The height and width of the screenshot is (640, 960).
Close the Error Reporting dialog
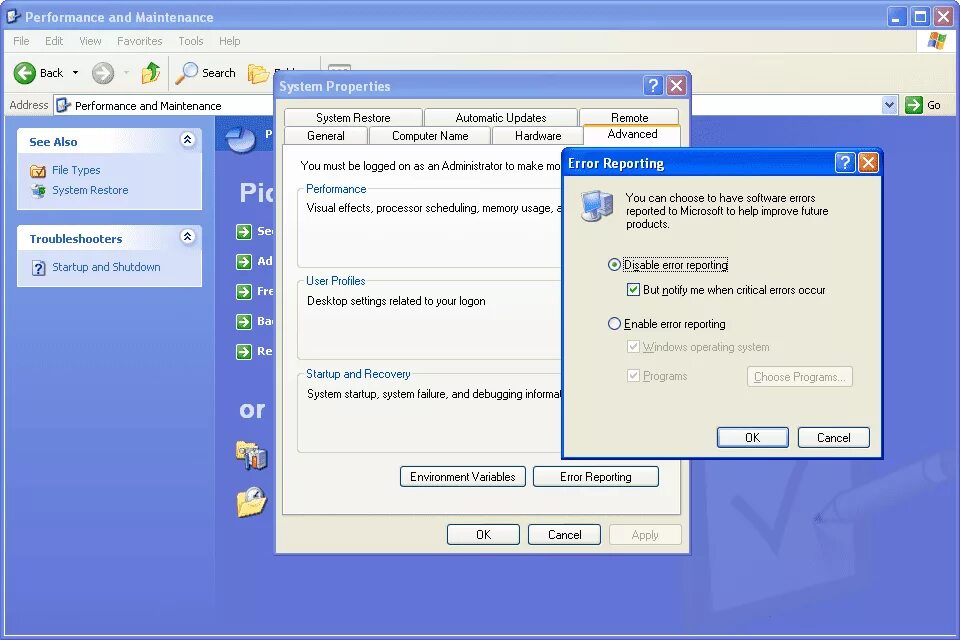coord(868,163)
